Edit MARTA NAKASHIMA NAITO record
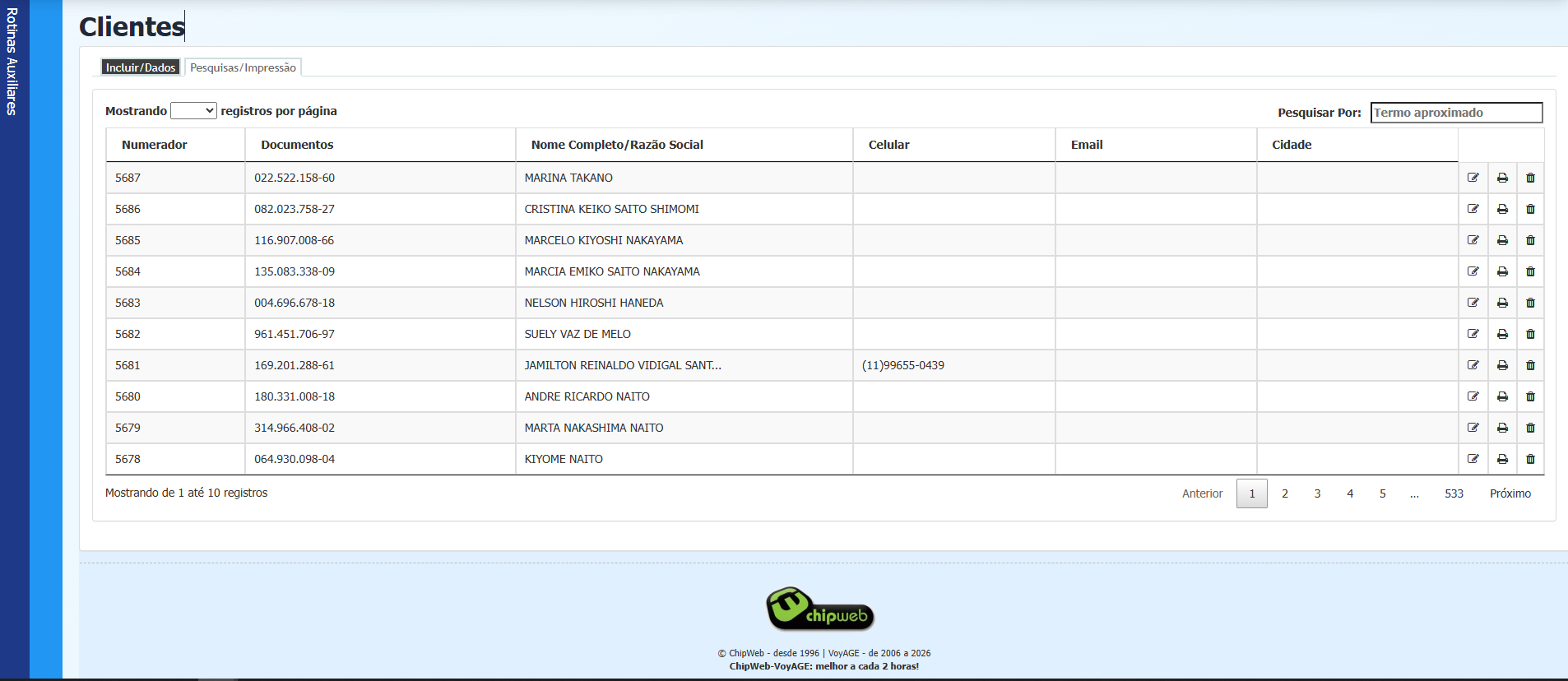This screenshot has width=1568, height=681. (x=1473, y=428)
